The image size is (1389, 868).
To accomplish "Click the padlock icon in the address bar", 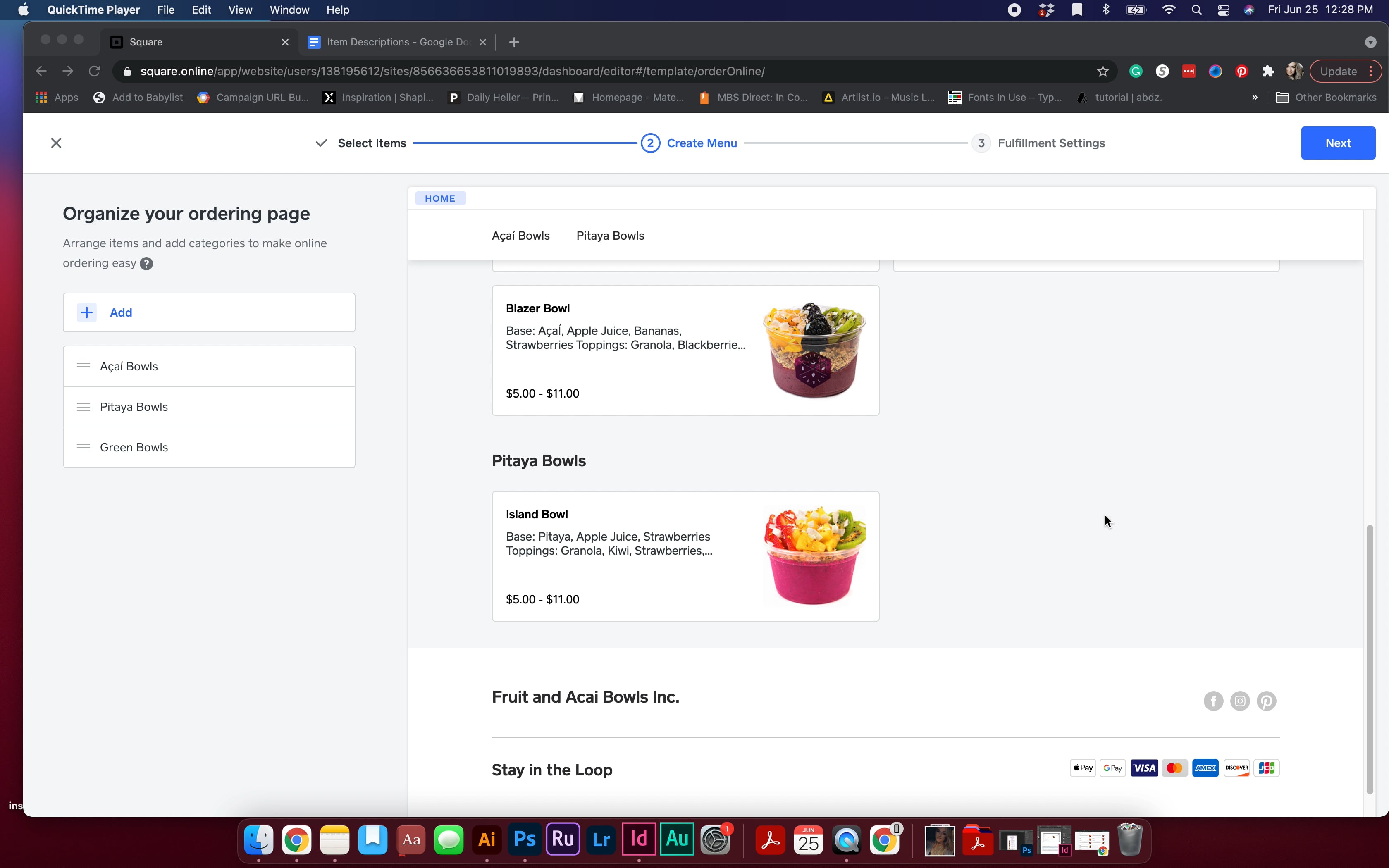I will pyautogui.click(x=128, y=71).
